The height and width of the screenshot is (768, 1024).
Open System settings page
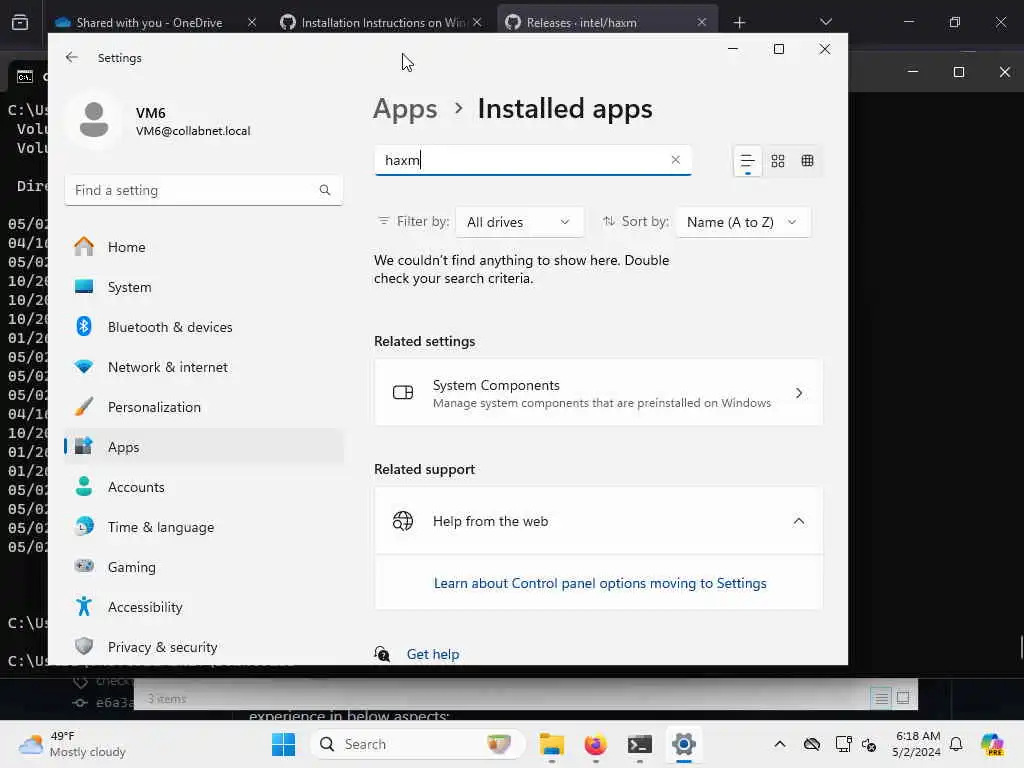pyautogui.click(x=204, y=287)
